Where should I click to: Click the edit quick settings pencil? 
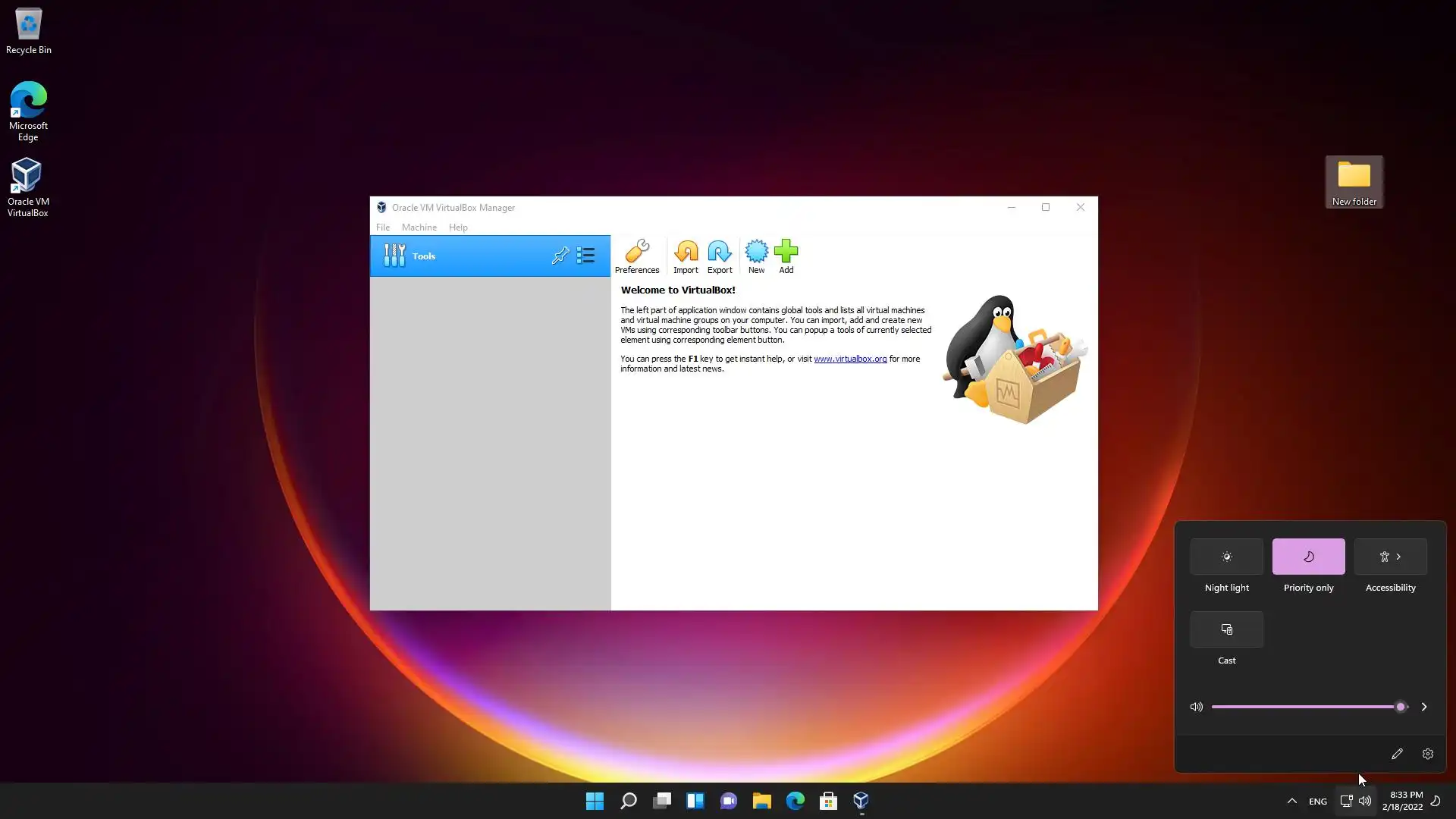tap(1397, 754)
